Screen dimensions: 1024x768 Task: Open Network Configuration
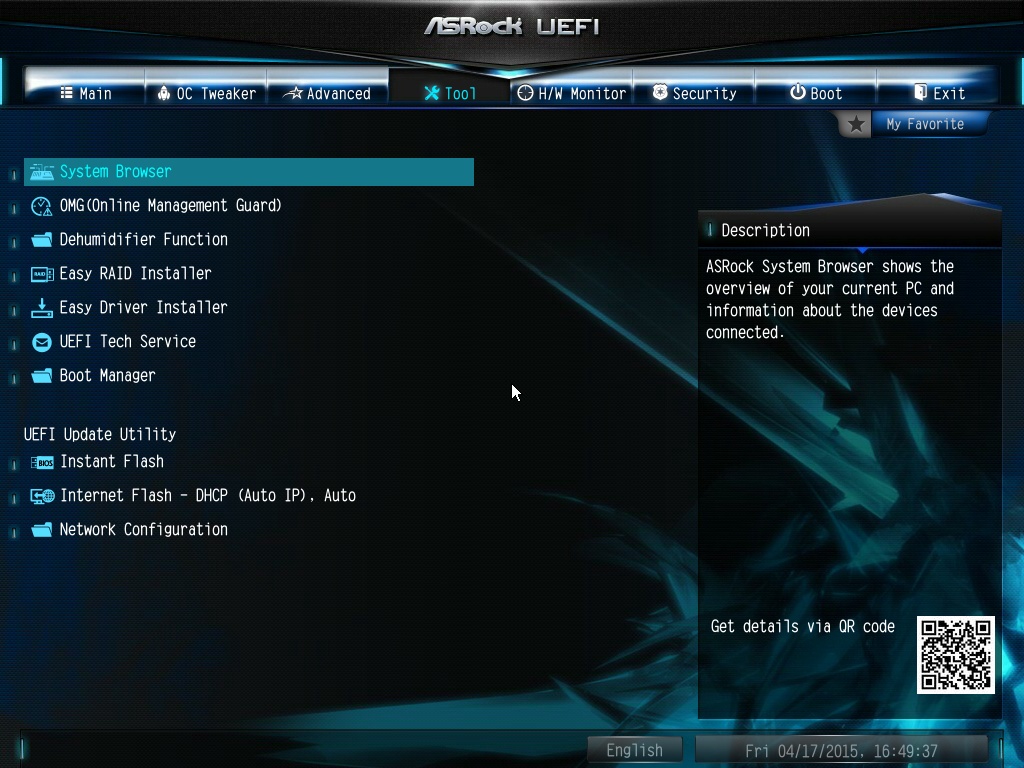click(144, 530)
